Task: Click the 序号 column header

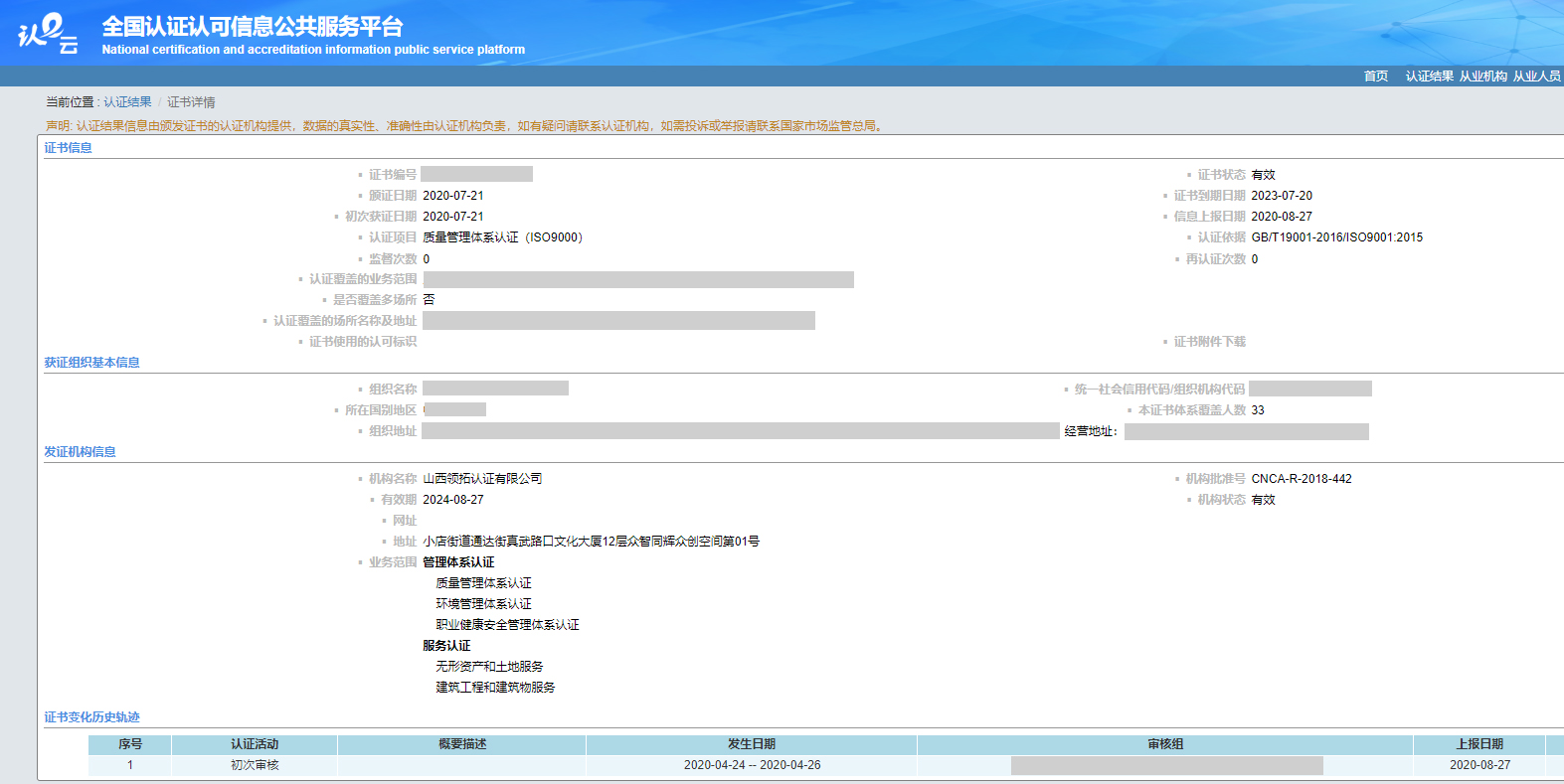Action: click(130, 744)
